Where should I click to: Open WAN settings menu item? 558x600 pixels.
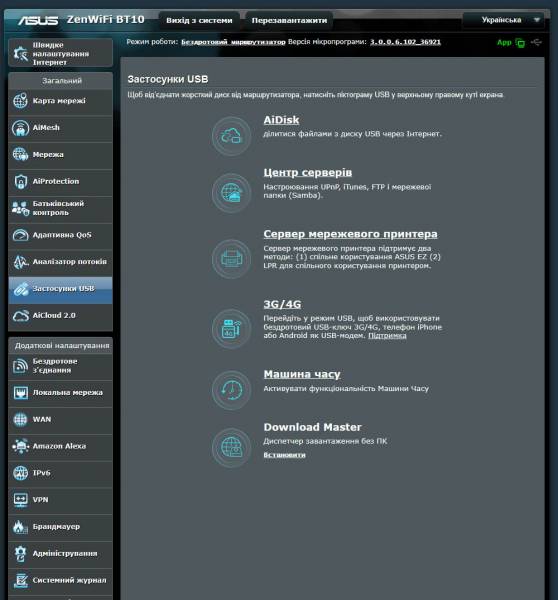[x=60, y=419]
